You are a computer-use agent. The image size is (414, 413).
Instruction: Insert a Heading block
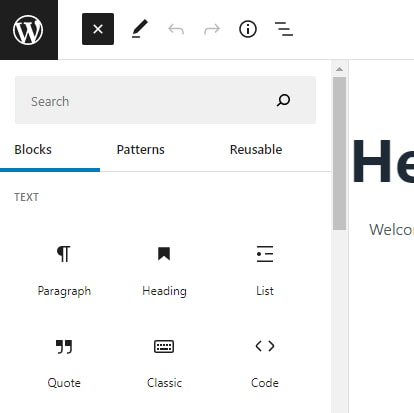(x=164, y=271)
